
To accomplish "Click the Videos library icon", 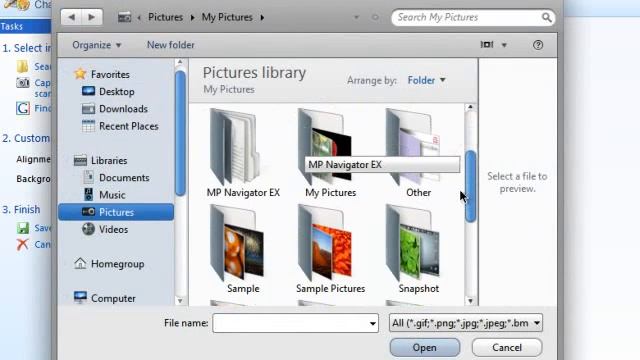I will tap(88, 229).
